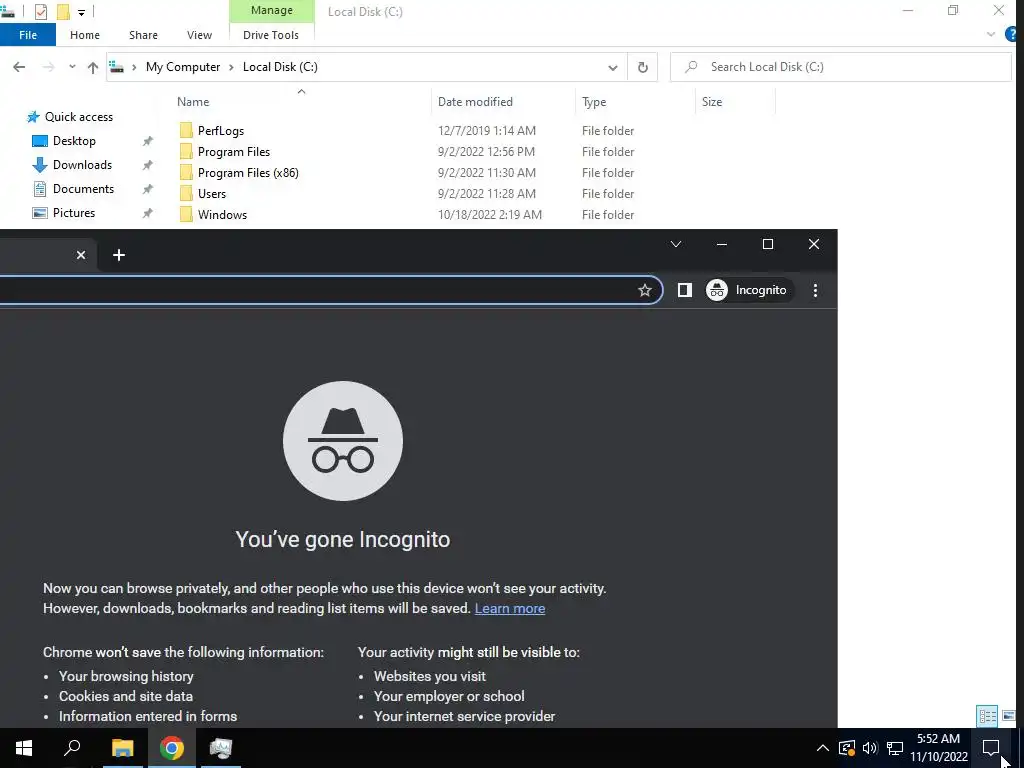Select the Program Files folder

[x=234, y=152]
